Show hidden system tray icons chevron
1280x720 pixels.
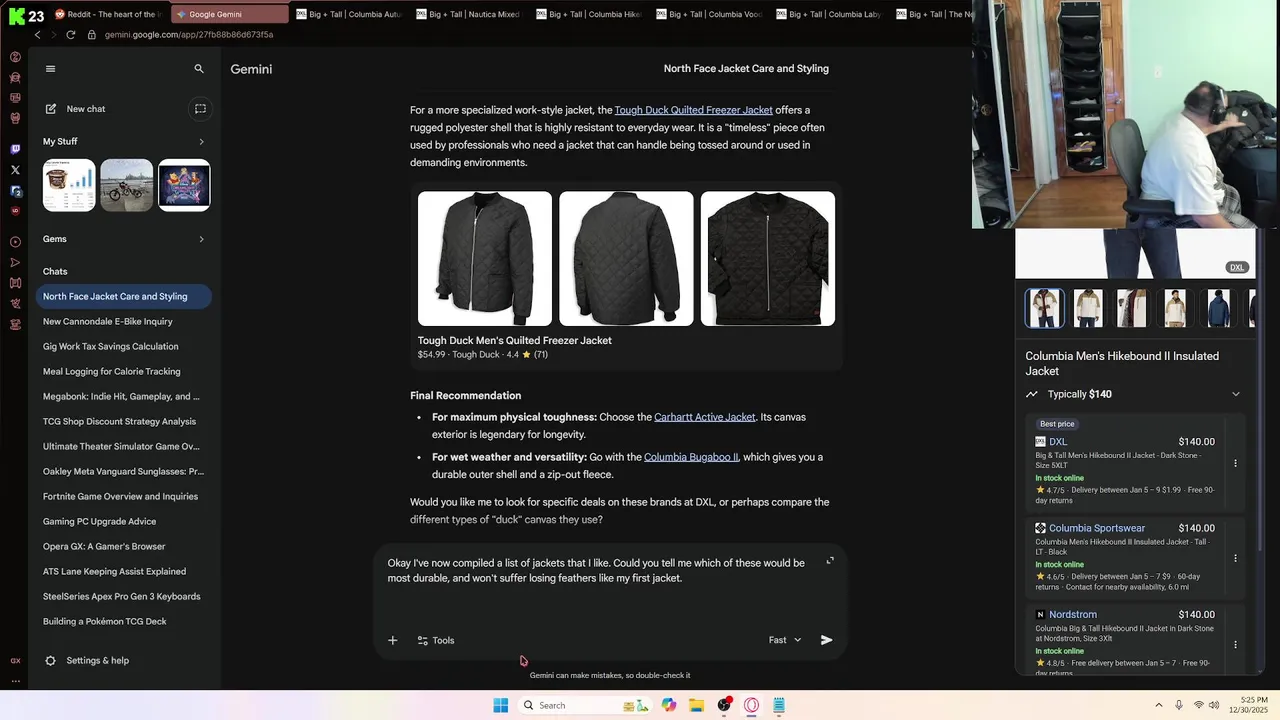(x=1159, y=705)
